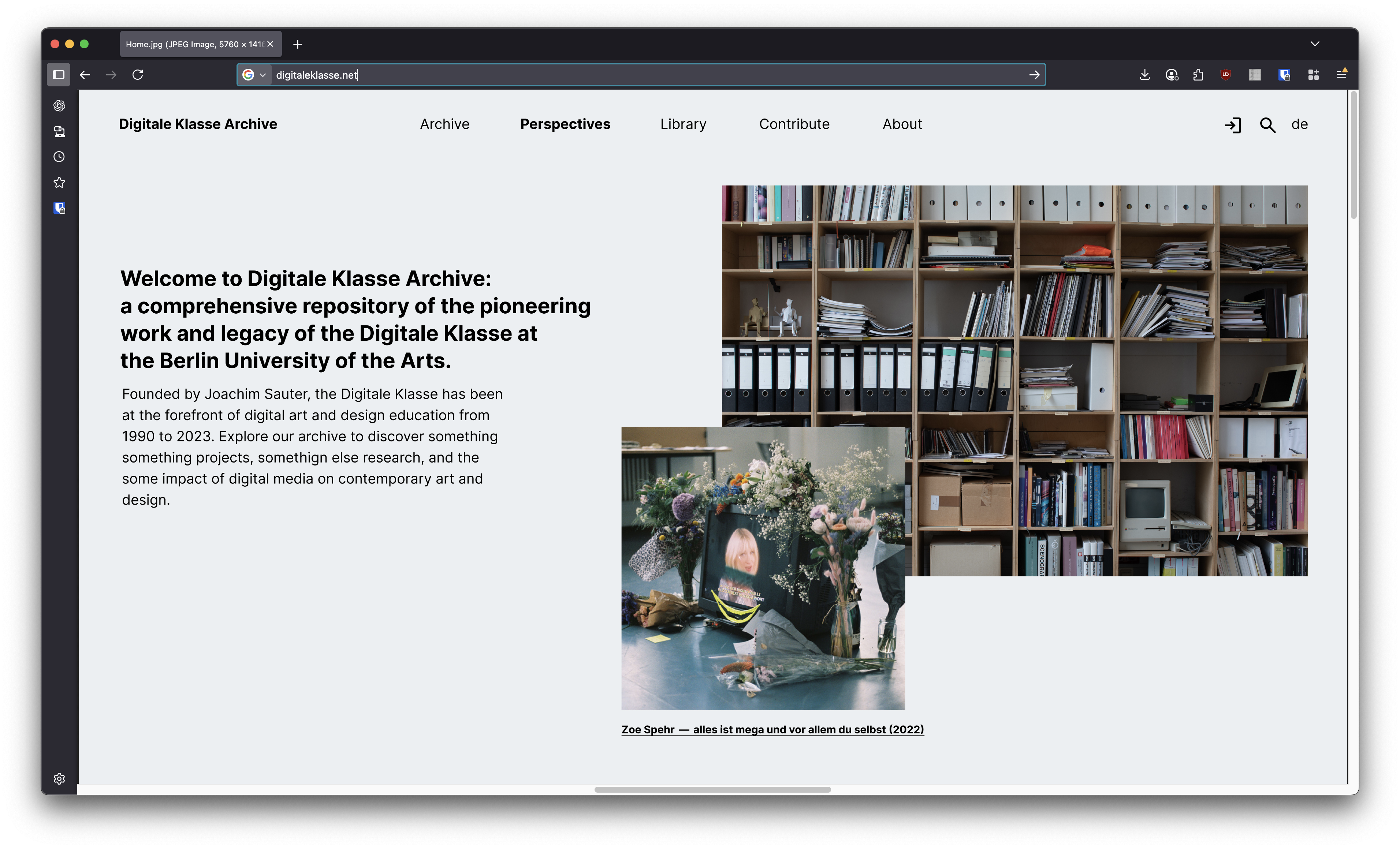Open the synced tabs sidebar icon

point(59,132)
